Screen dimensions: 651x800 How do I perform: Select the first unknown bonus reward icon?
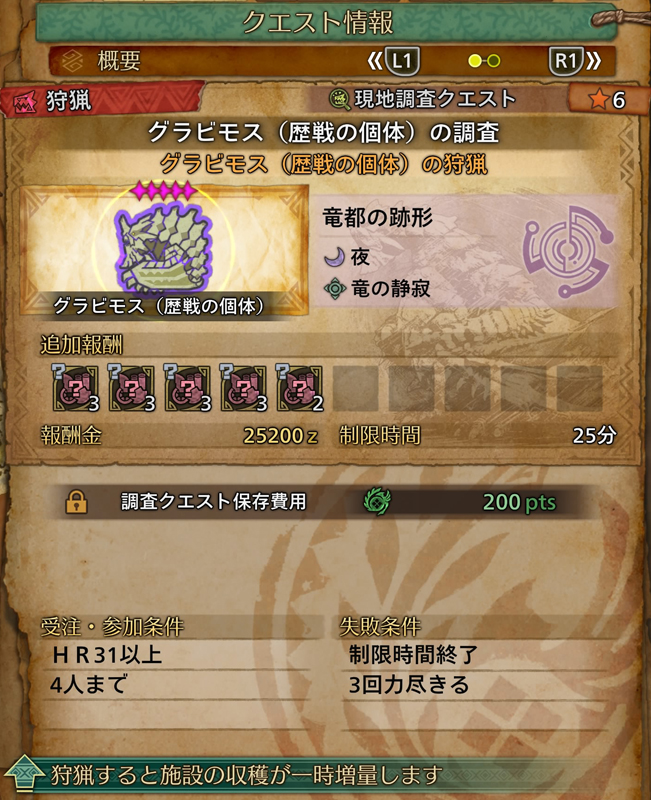click(x=75, y=388)
